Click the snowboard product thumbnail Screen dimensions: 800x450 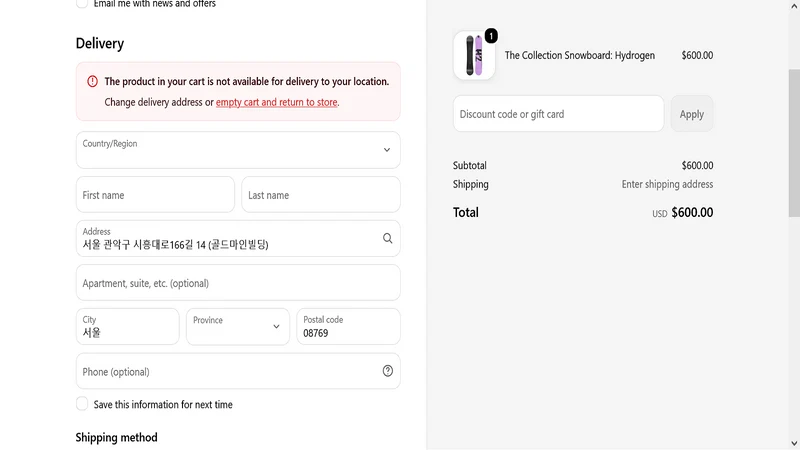474,56
